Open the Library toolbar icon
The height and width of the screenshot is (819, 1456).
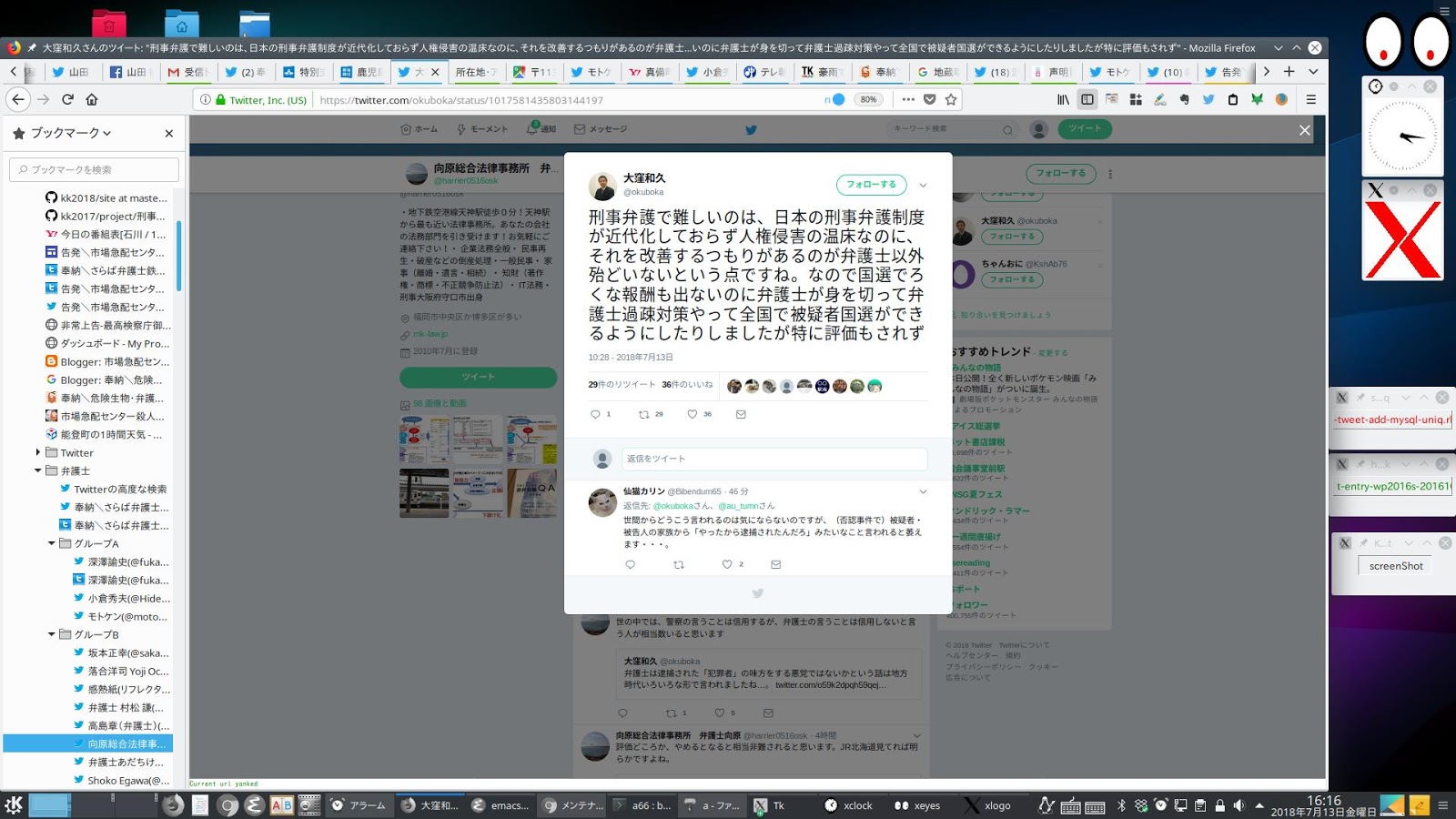pos(1063,99)
